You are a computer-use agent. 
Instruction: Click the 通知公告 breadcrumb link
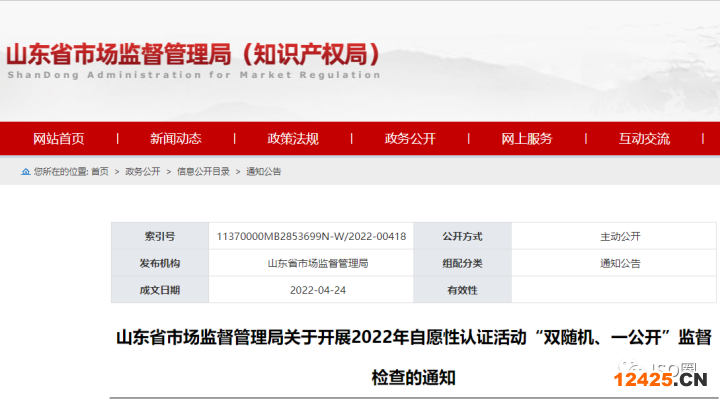click(264, 172)
